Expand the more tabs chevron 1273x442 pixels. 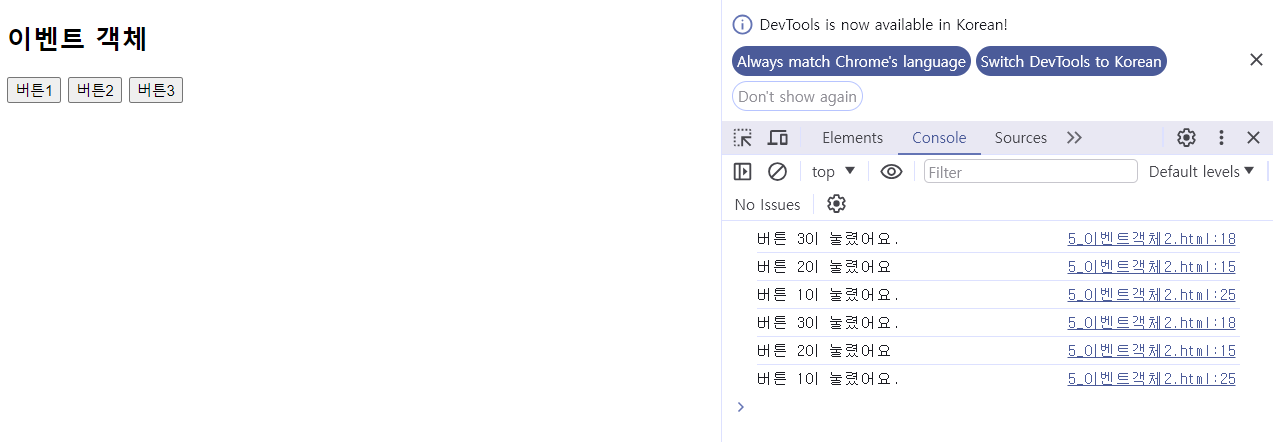point(1074,138)
